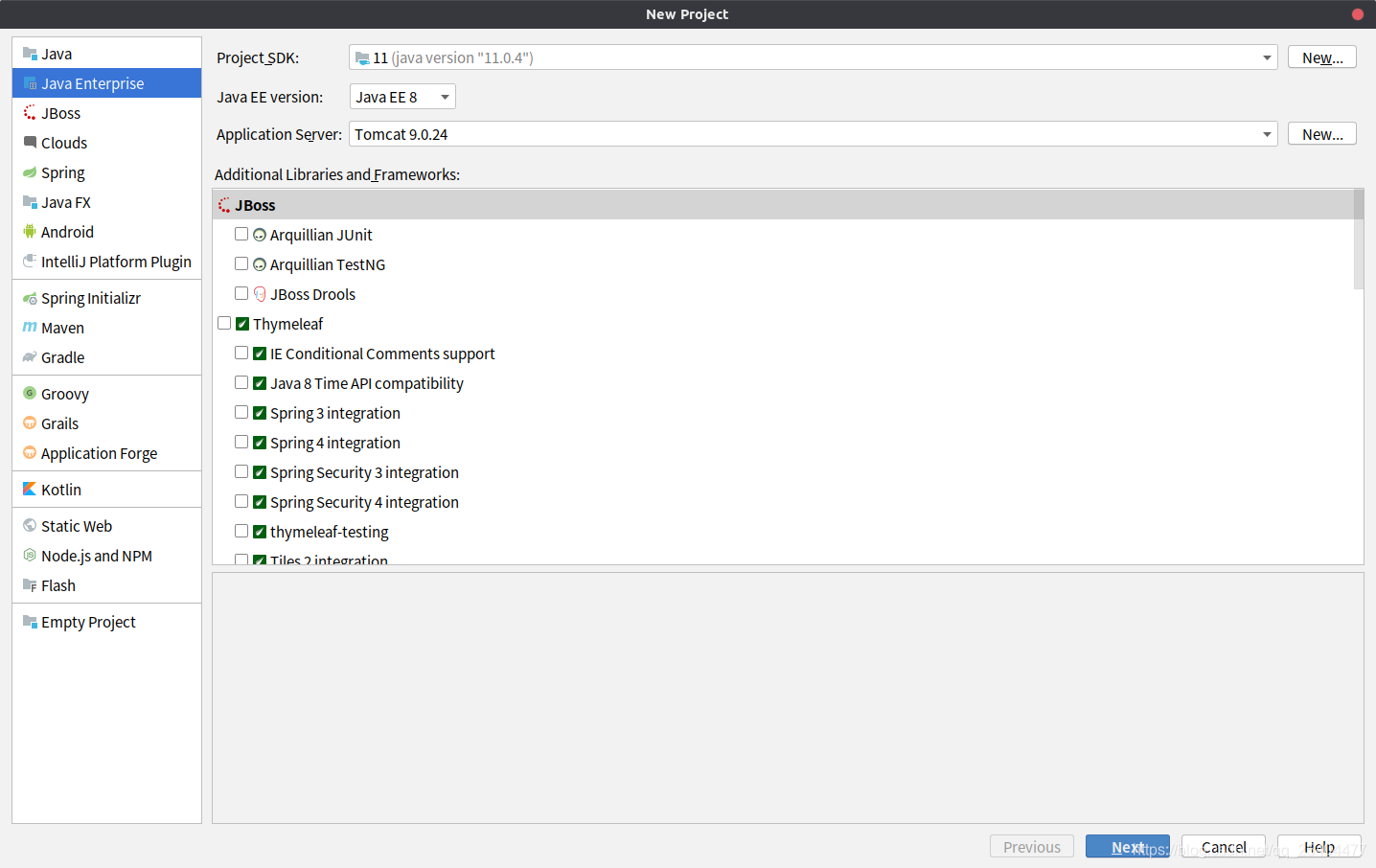Close the New Project dialog window

pos(1358,14)
